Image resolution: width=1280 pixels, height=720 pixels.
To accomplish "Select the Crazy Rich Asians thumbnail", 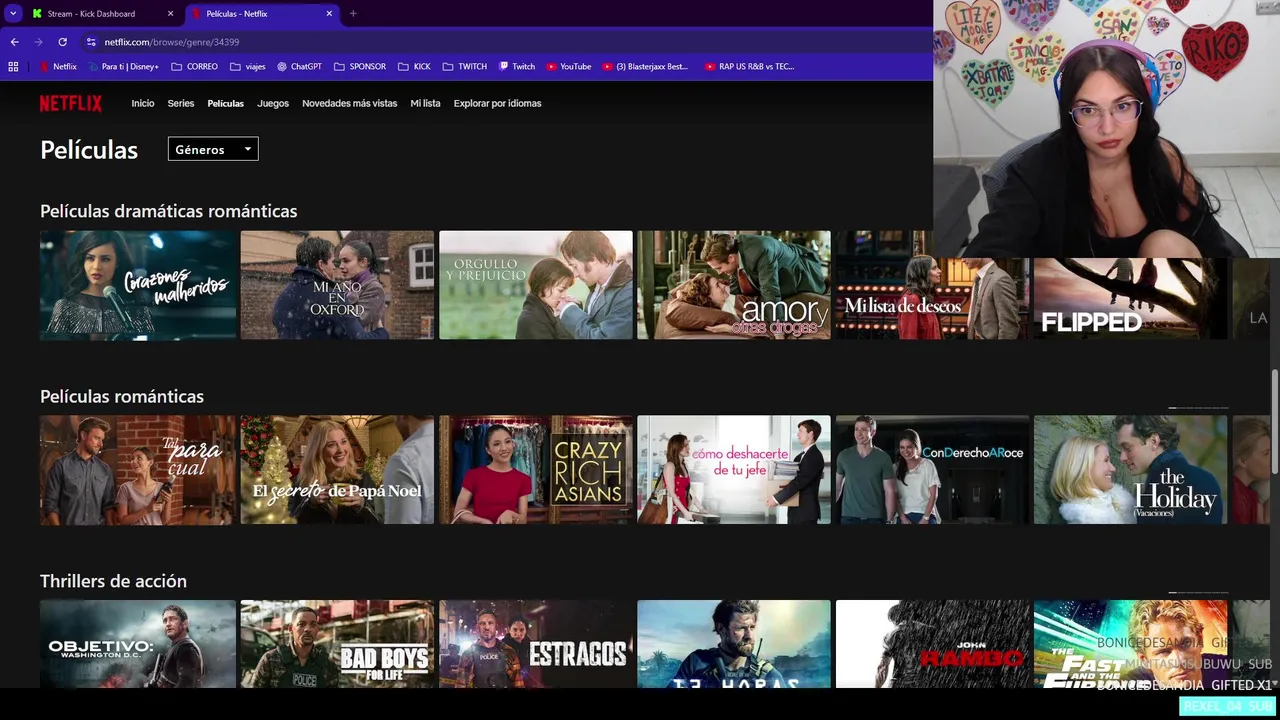I will click(536, 470).
